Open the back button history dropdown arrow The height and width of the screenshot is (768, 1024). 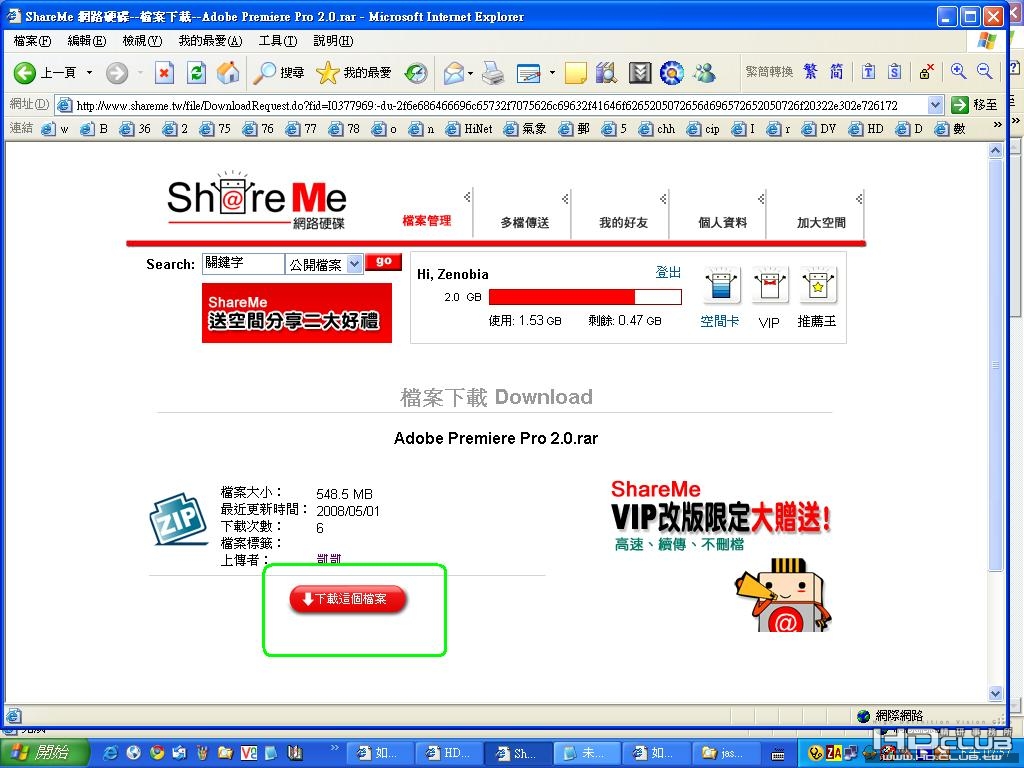point(89,72)
